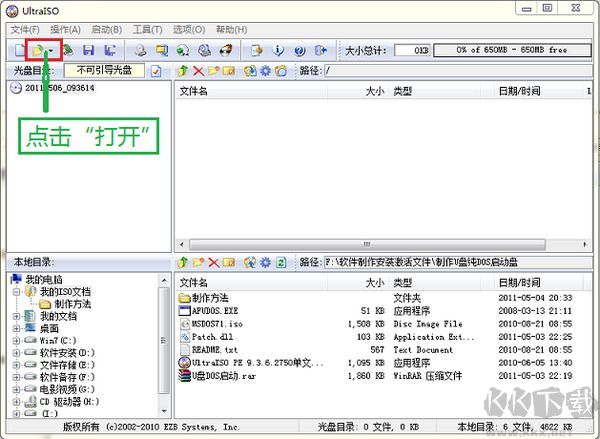Select CD 驱动器(H:) in local tree
This screenshot has height=439, width=600.
tap(69, 402)
